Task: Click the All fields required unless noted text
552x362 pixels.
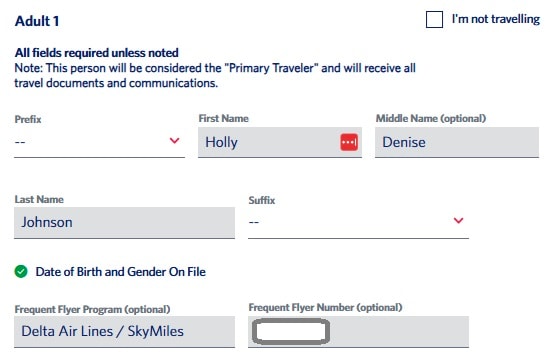Action: pos(96,53)
